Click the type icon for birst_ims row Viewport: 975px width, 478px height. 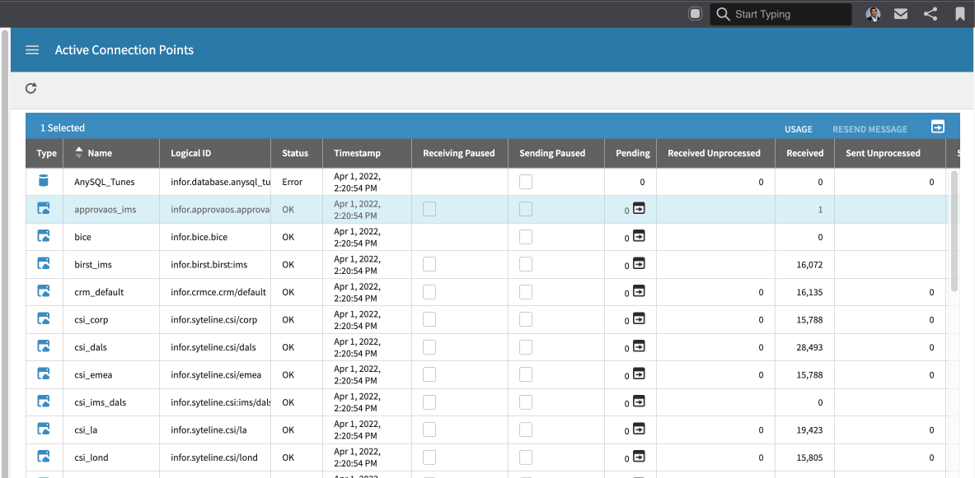pyautogui.click(x=44, y=264)
